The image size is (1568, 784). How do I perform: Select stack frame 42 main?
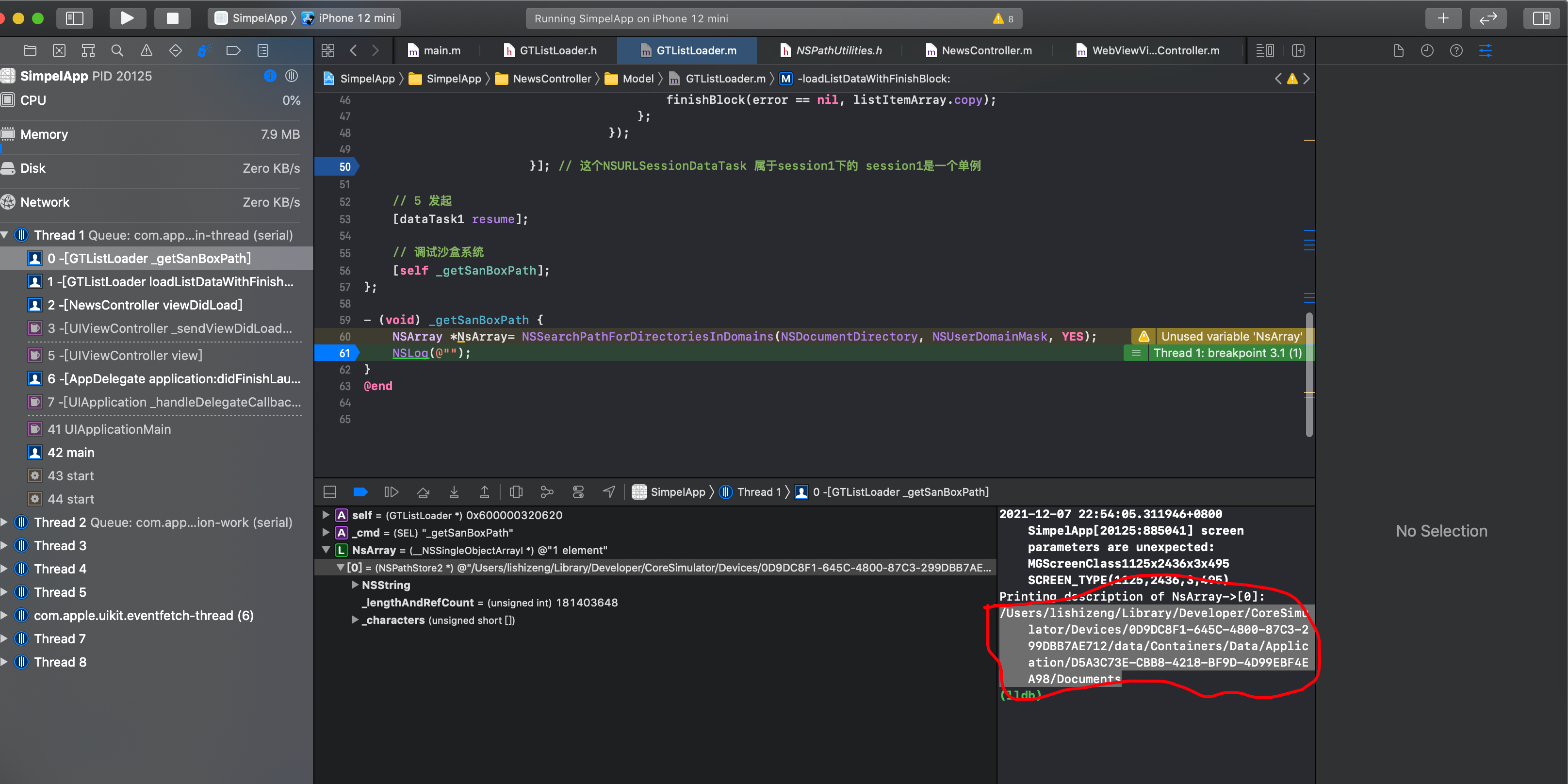pyautogui.click(x=71, y=452)
